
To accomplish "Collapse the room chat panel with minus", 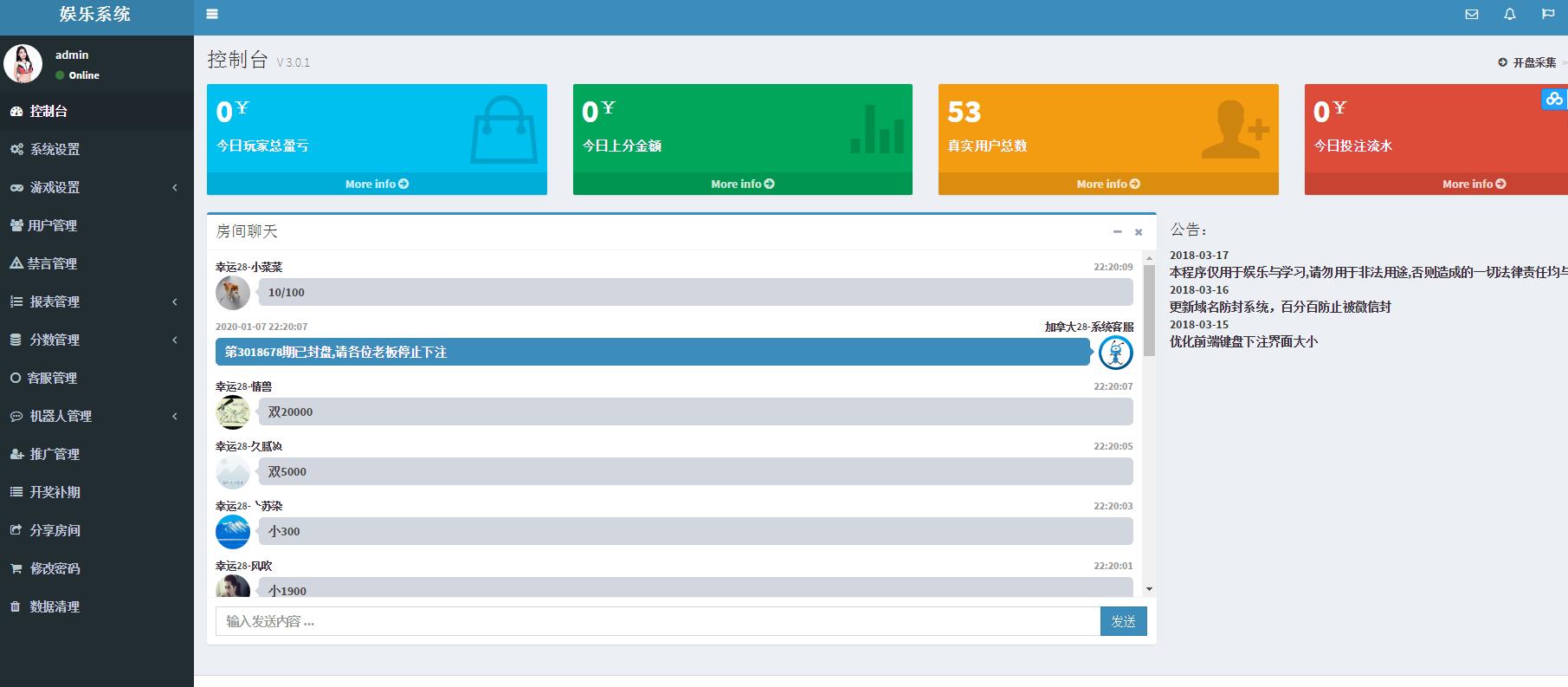I will tap(1117, 232).
